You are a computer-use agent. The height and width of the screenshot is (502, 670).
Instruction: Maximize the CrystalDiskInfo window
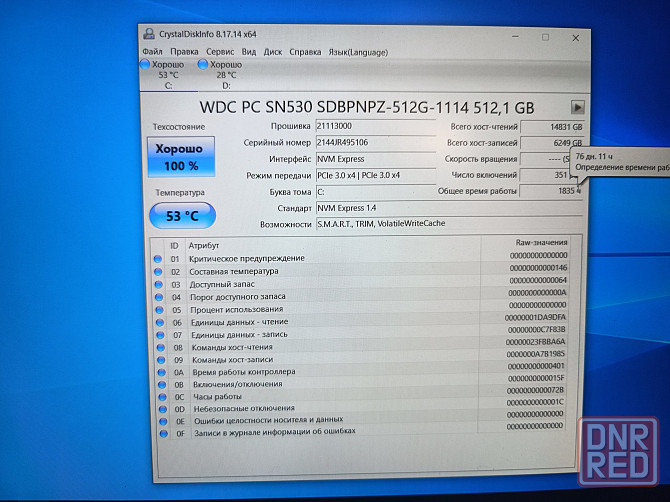tap(546, 37)
